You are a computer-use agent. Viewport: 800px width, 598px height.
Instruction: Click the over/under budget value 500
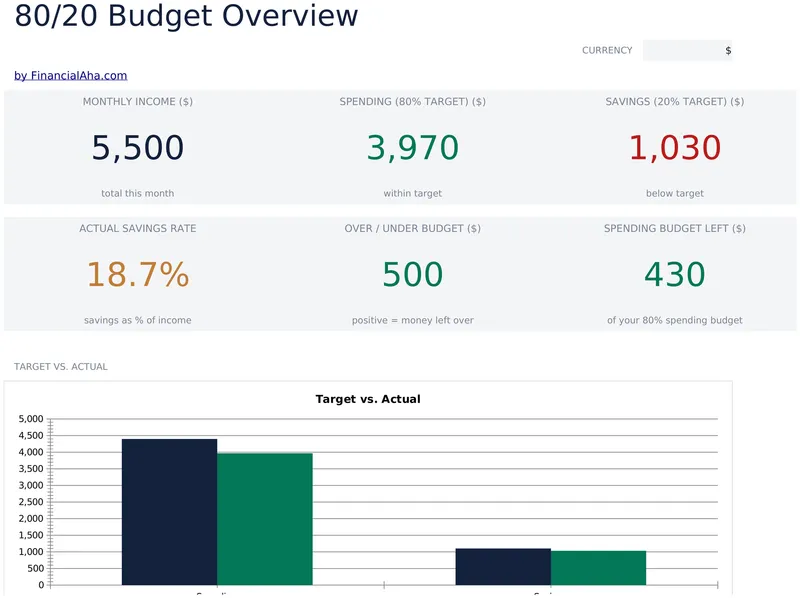coord(413,275)
